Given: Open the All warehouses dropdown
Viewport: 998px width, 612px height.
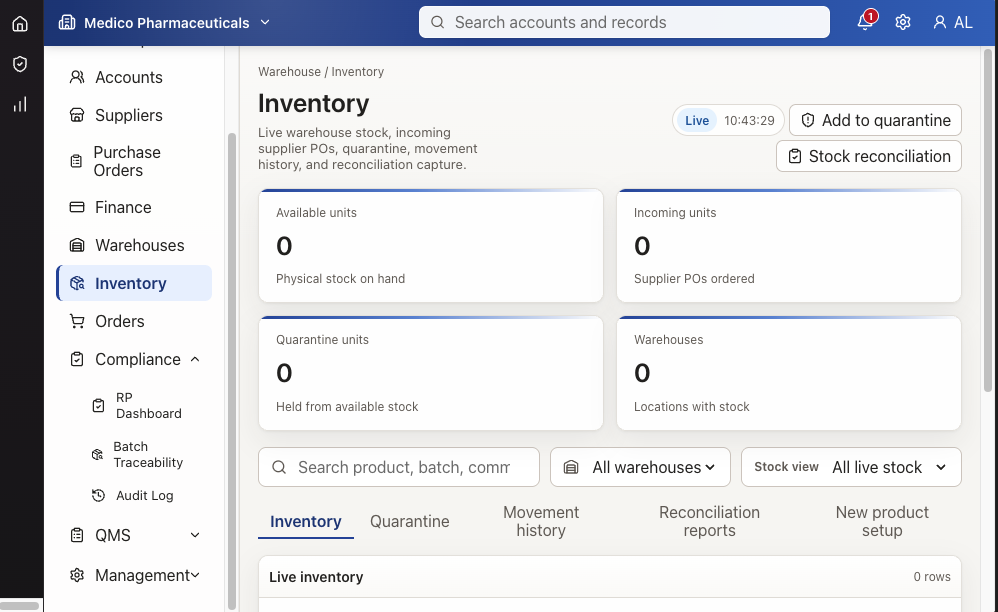Looking at the screenshot, I should click(640, 467).
